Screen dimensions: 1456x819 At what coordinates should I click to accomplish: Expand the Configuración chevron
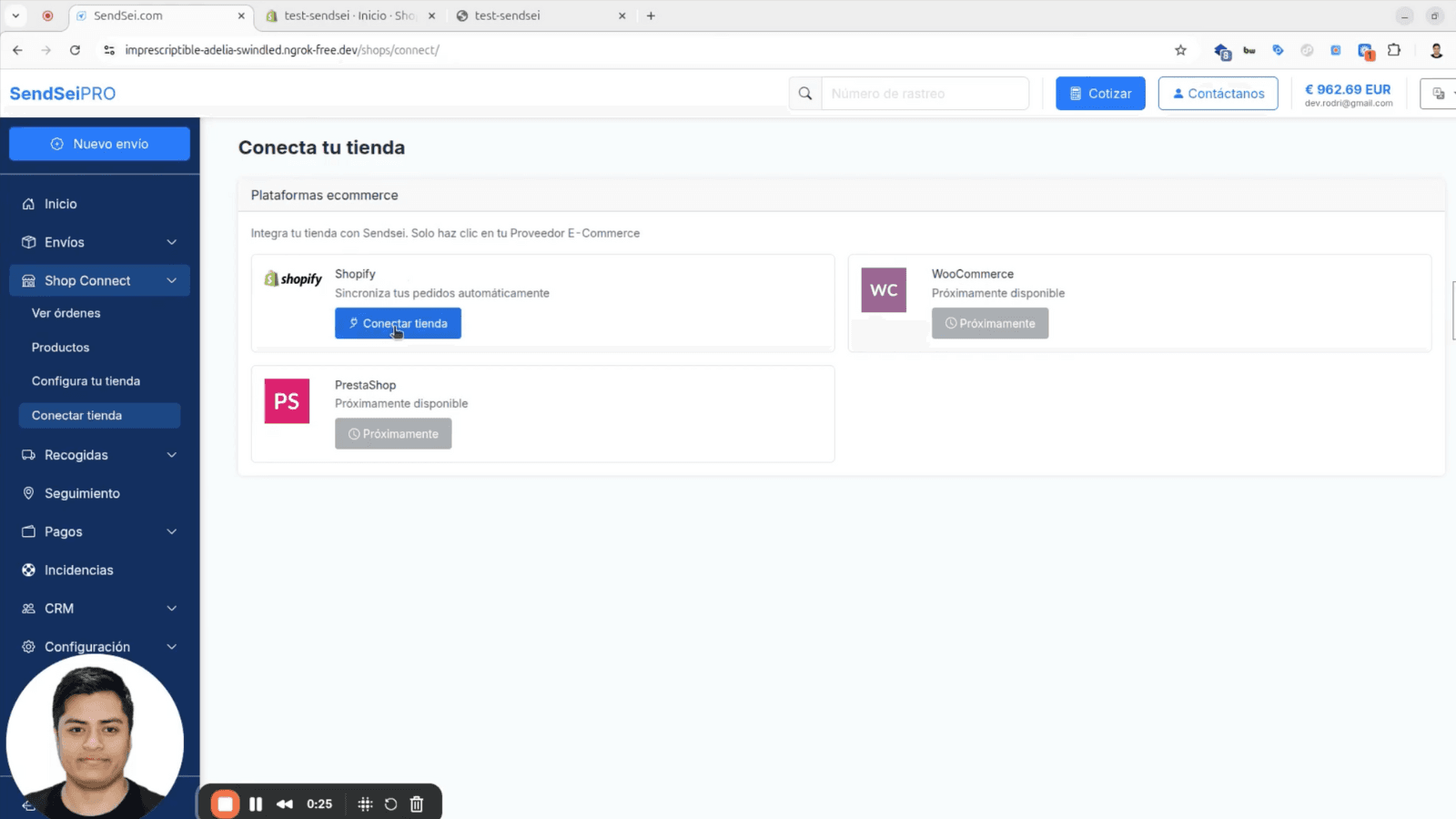(x=172, y=646)
